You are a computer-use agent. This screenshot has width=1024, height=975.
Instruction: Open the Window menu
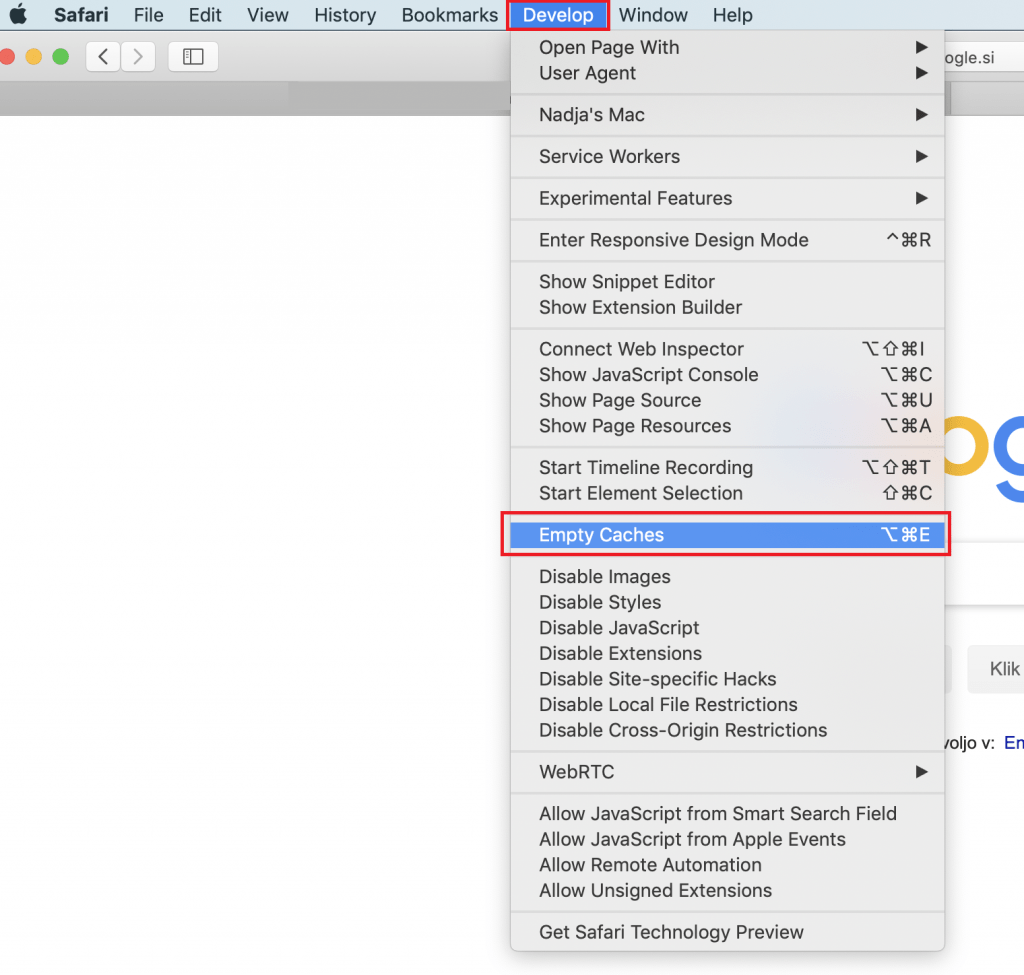pos(653,14)
